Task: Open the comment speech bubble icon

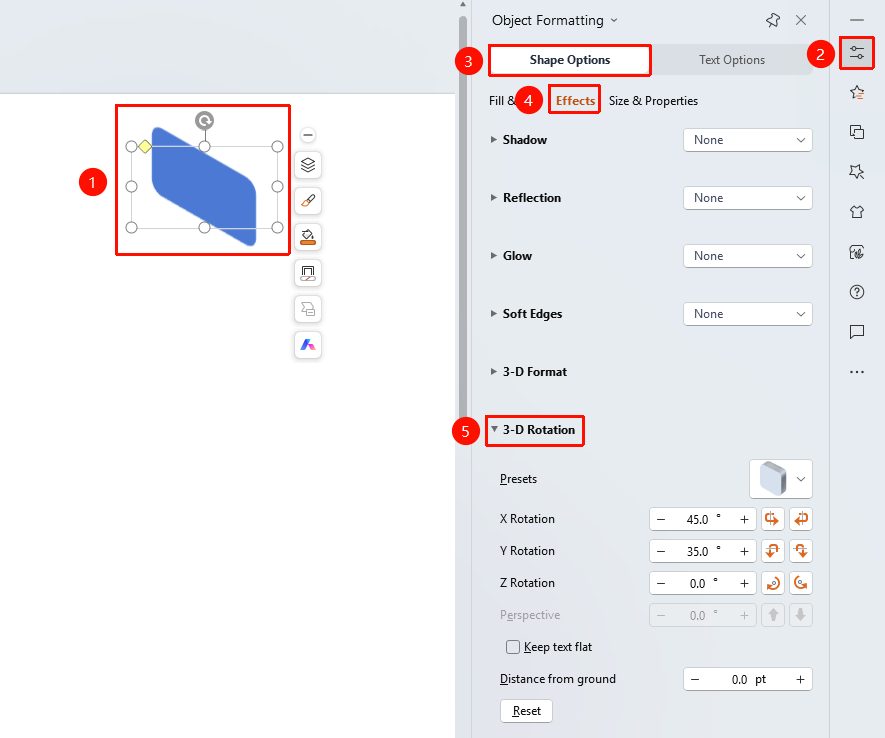Action: click(x=856, y=332)
